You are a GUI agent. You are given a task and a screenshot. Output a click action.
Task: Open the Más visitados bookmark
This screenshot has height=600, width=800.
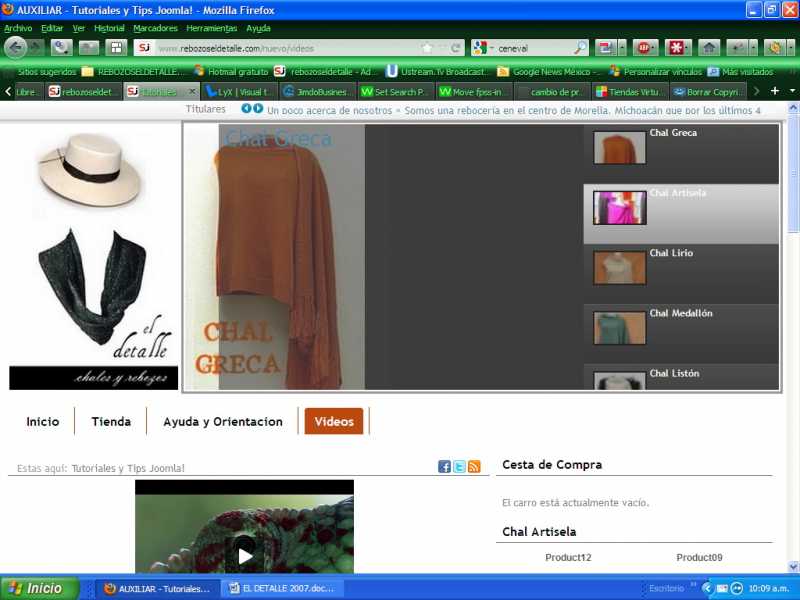[740, 71]
